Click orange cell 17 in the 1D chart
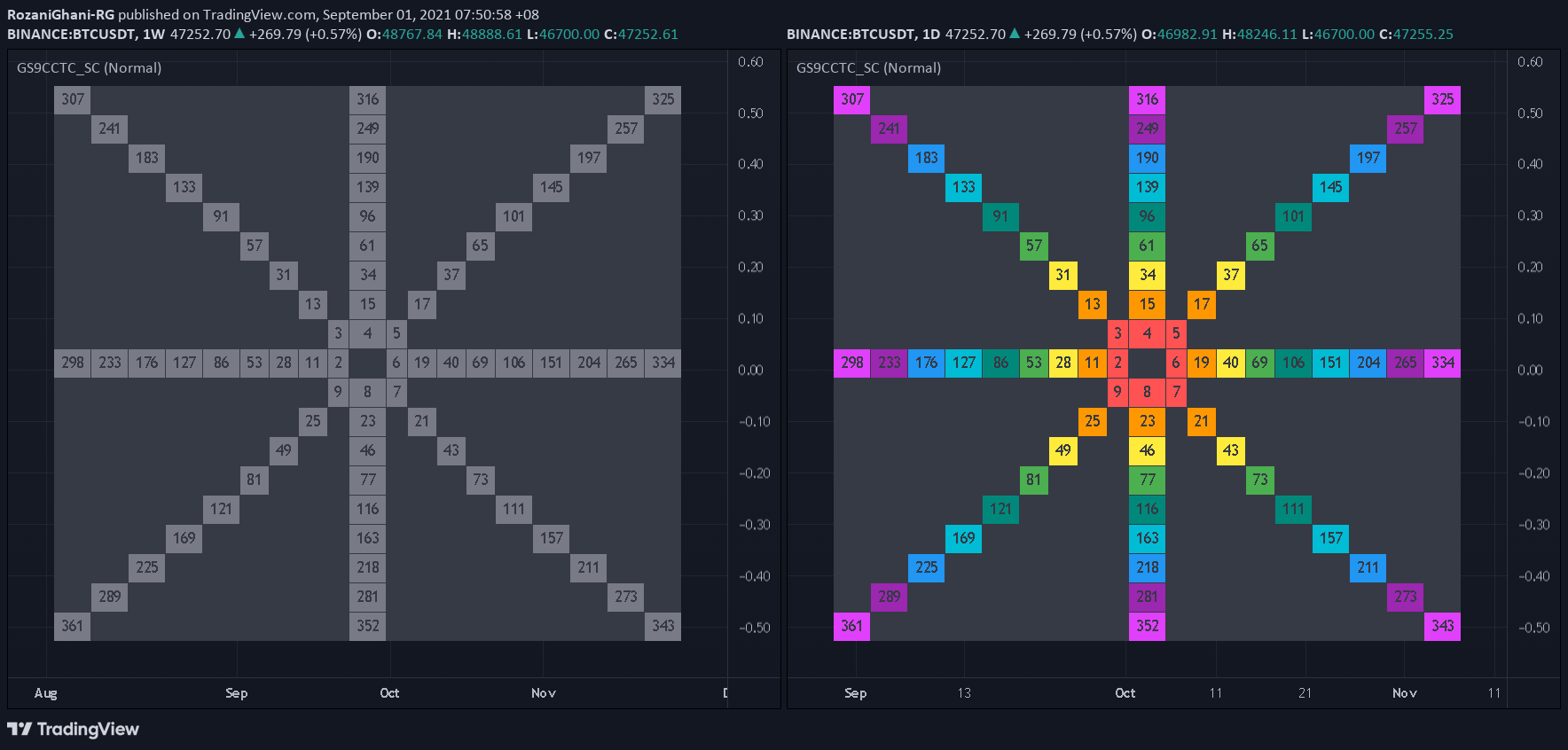The image size is (1568, 750). click(1201, 304)
